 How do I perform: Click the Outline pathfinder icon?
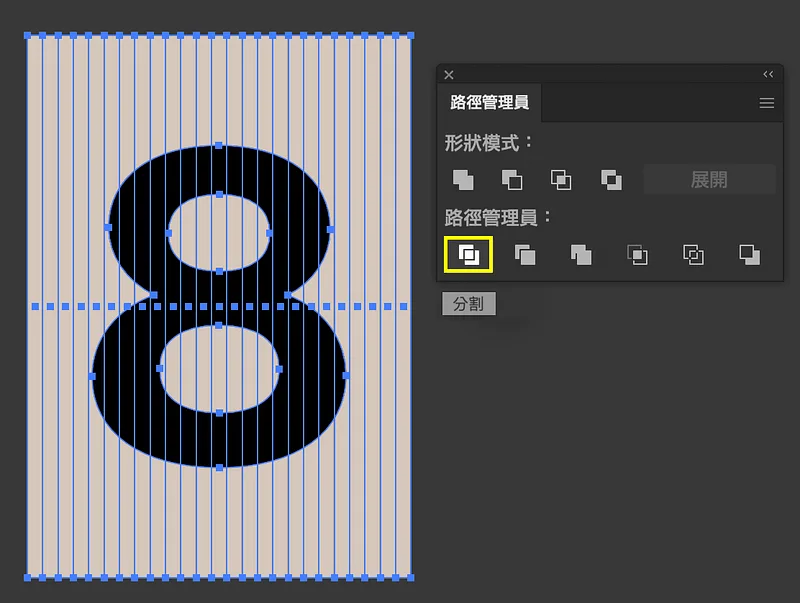(x=693, y=255)
